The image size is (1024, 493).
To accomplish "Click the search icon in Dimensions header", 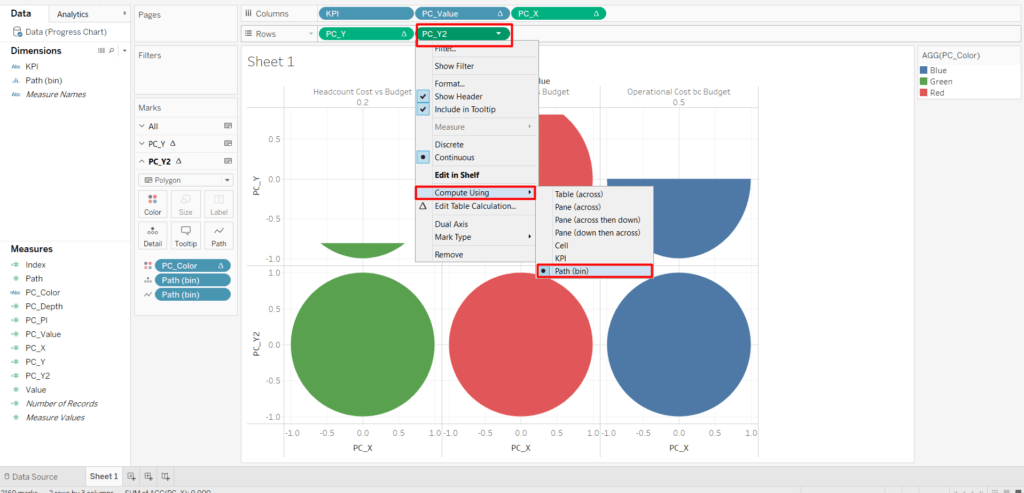I will point(111,50).
